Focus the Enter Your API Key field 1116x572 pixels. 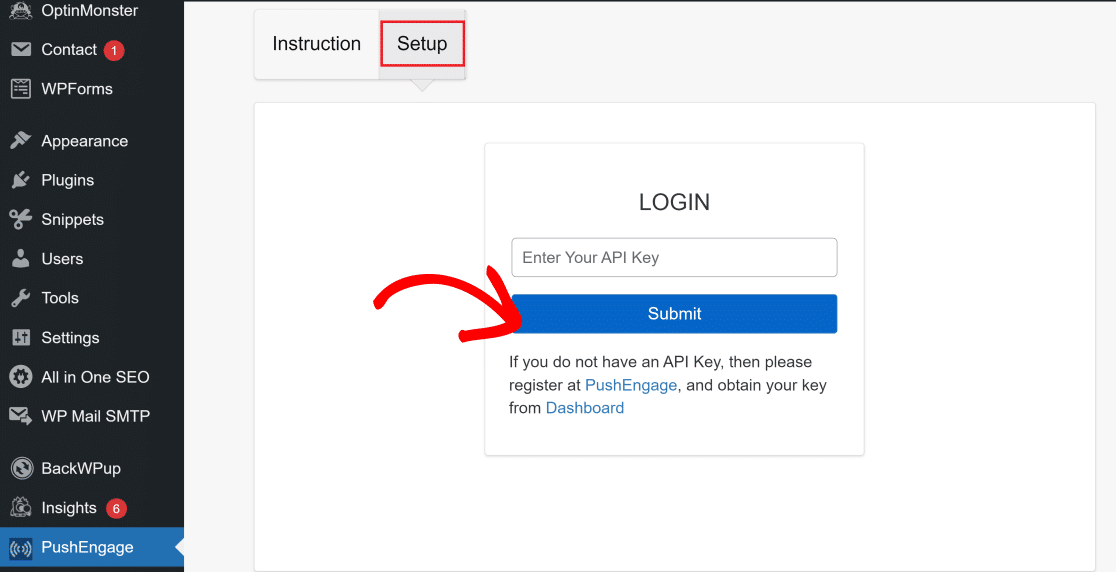click(x=674, y=258)
